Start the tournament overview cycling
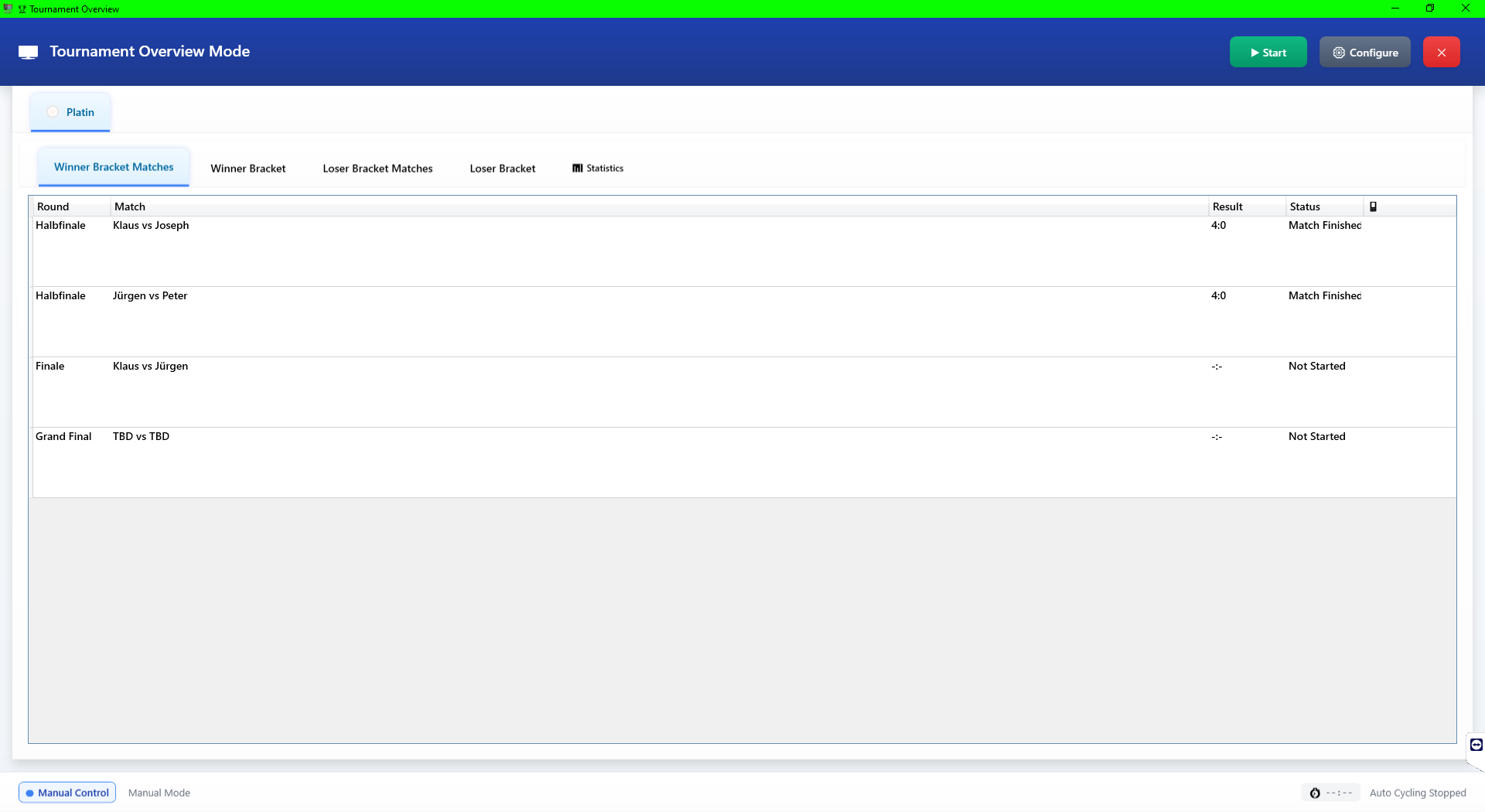The height and width of the screenshot is (812, 1485). coord(1268,52)
